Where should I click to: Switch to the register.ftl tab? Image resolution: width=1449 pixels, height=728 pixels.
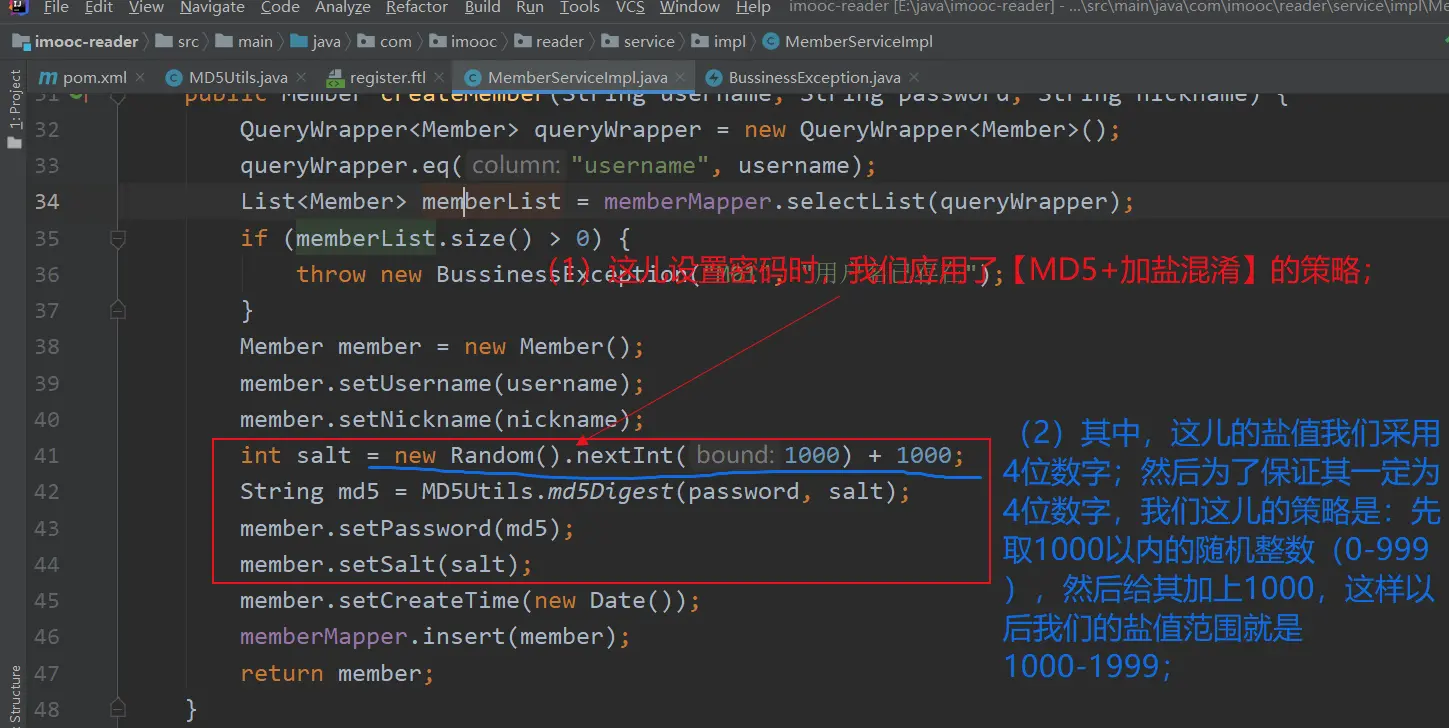[387, 77]
